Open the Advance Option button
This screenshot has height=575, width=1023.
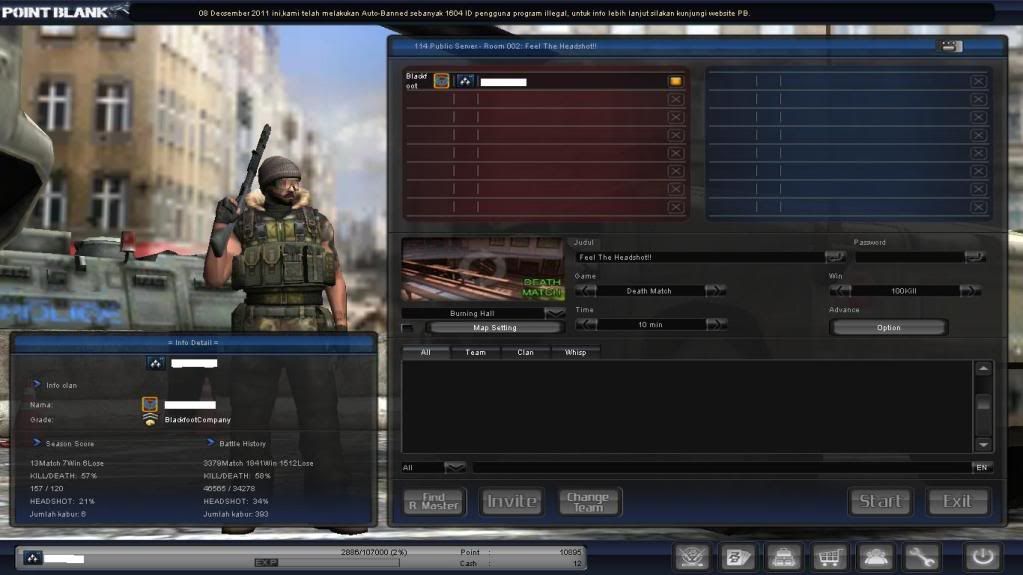coord(889,328)
